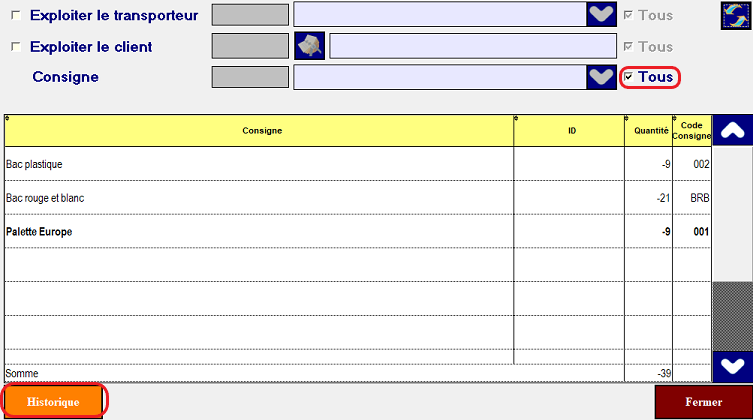The image size is (753, 420).
Task: Select the Palette Europe row
Action: pos(260,232)
